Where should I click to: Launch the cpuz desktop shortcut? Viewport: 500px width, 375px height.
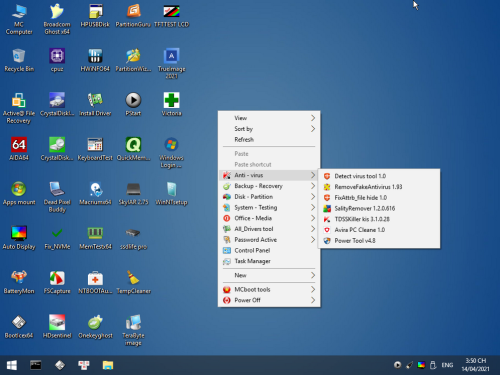point(57,60)
